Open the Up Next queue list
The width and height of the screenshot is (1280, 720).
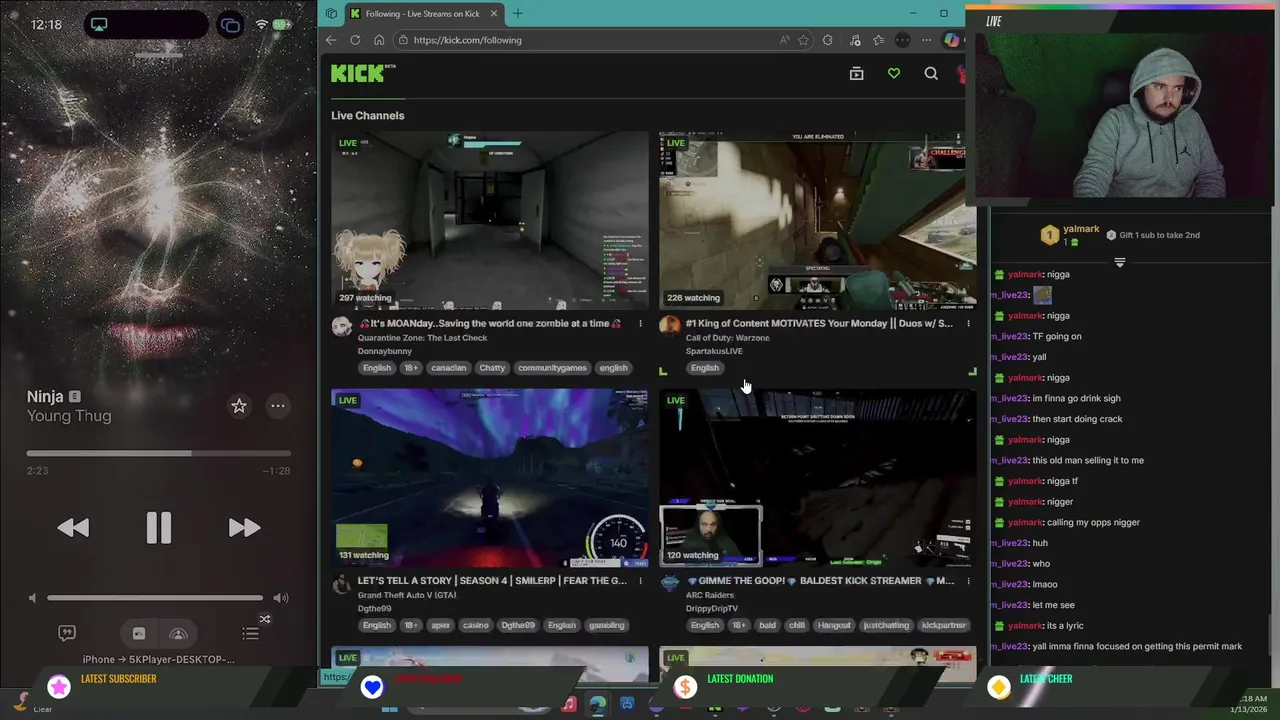tap(251, 633)
